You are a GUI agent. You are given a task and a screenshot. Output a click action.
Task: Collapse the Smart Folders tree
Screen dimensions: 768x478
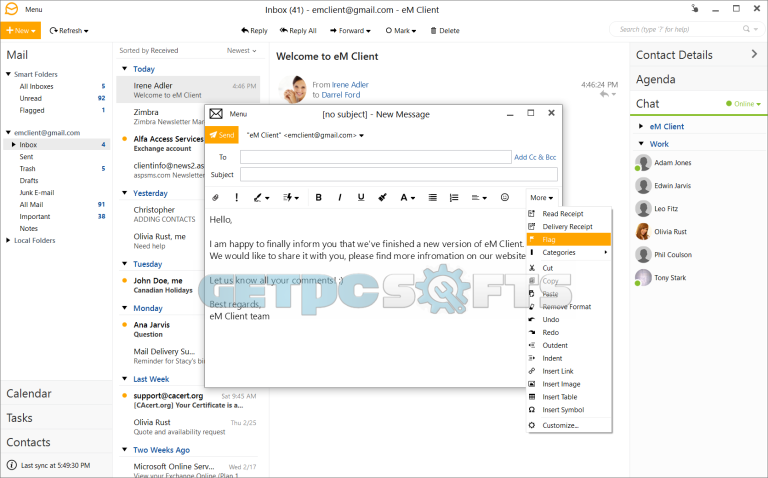coord(8,74)
